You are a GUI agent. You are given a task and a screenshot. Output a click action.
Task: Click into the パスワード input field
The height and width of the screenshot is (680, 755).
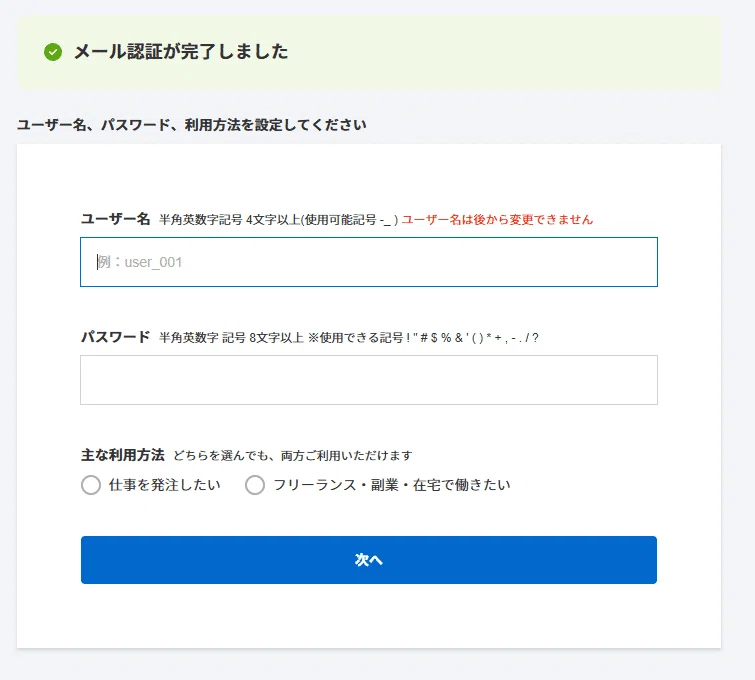[369, 380]
